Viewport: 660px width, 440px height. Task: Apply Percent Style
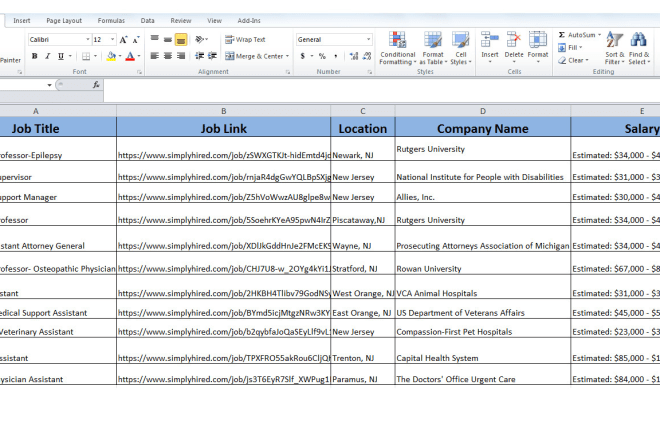point(322,56)
